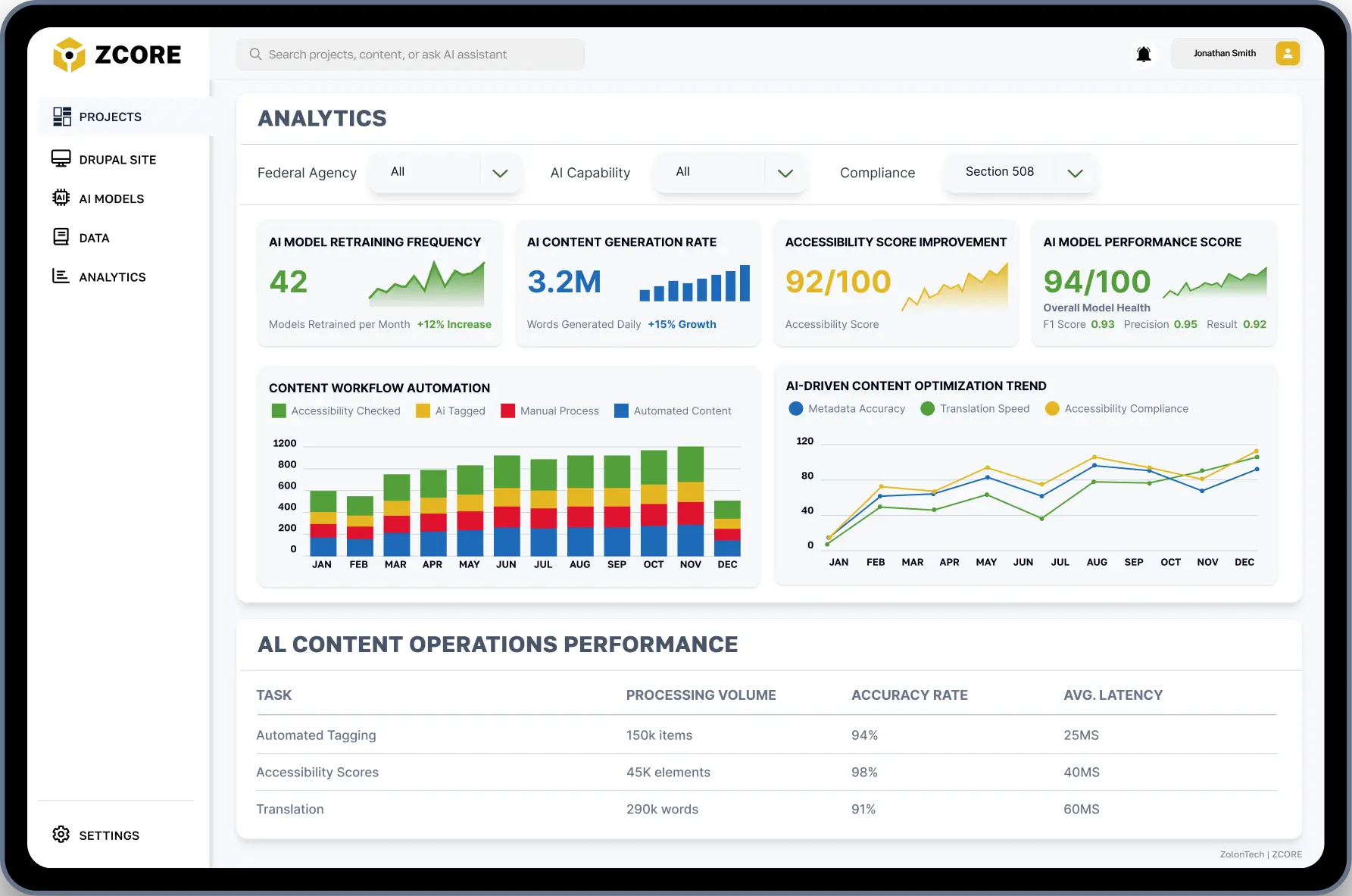Click the Settings gear icon
1352x896 pixels.
point(61,835)
